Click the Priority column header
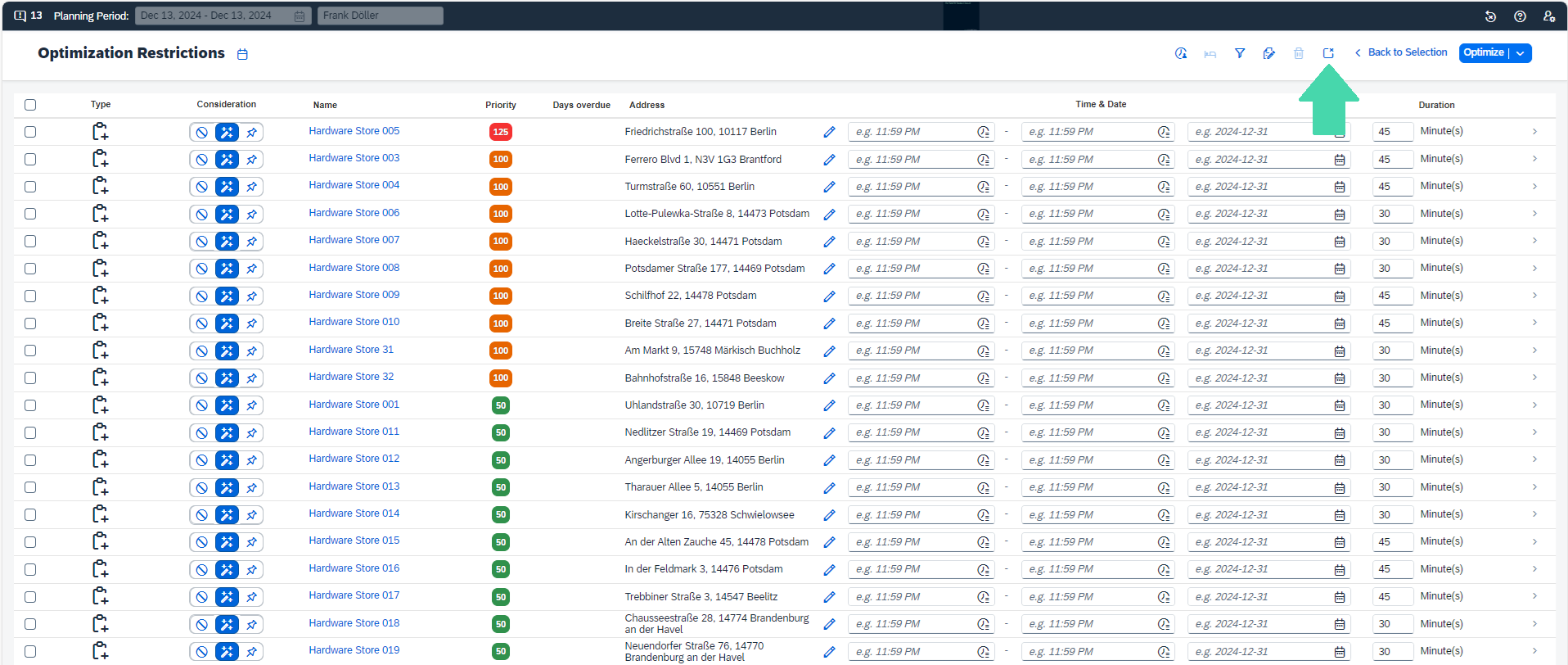Screen dimensions: 1568x665 coord(501,105)
